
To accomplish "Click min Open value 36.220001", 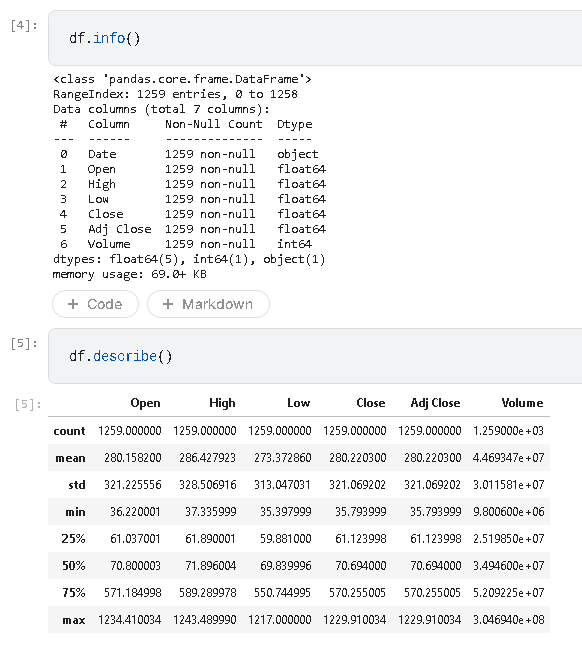I will pos(135,512).
